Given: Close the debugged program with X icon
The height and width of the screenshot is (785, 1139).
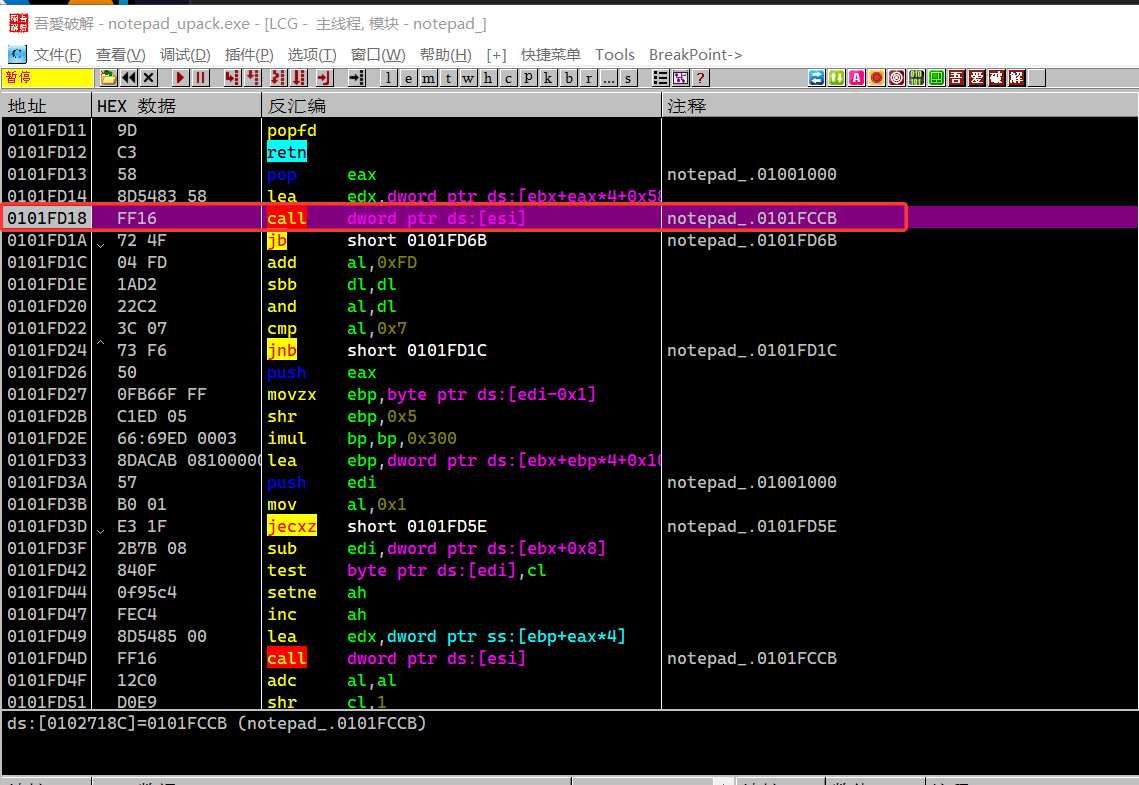Looking at the screenshot, I should coord(149,78).
